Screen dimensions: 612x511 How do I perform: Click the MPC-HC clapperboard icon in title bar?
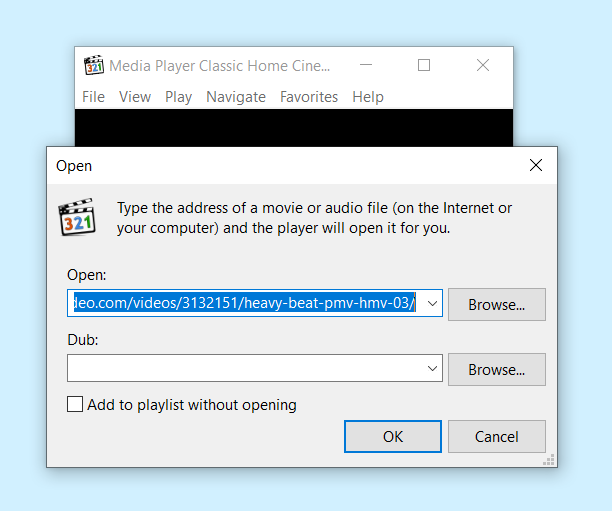pos(94,65)
